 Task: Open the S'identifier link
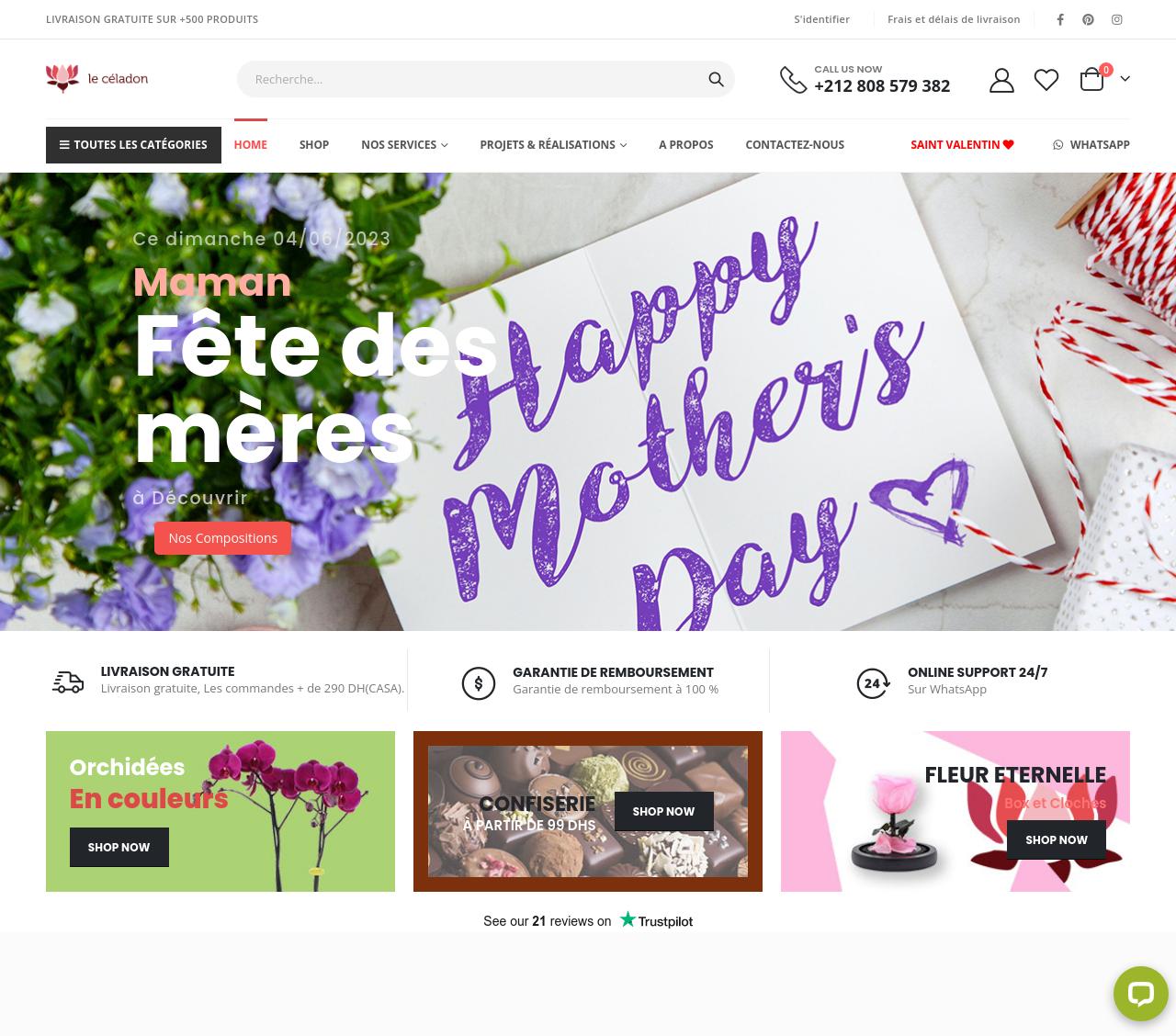821,19
